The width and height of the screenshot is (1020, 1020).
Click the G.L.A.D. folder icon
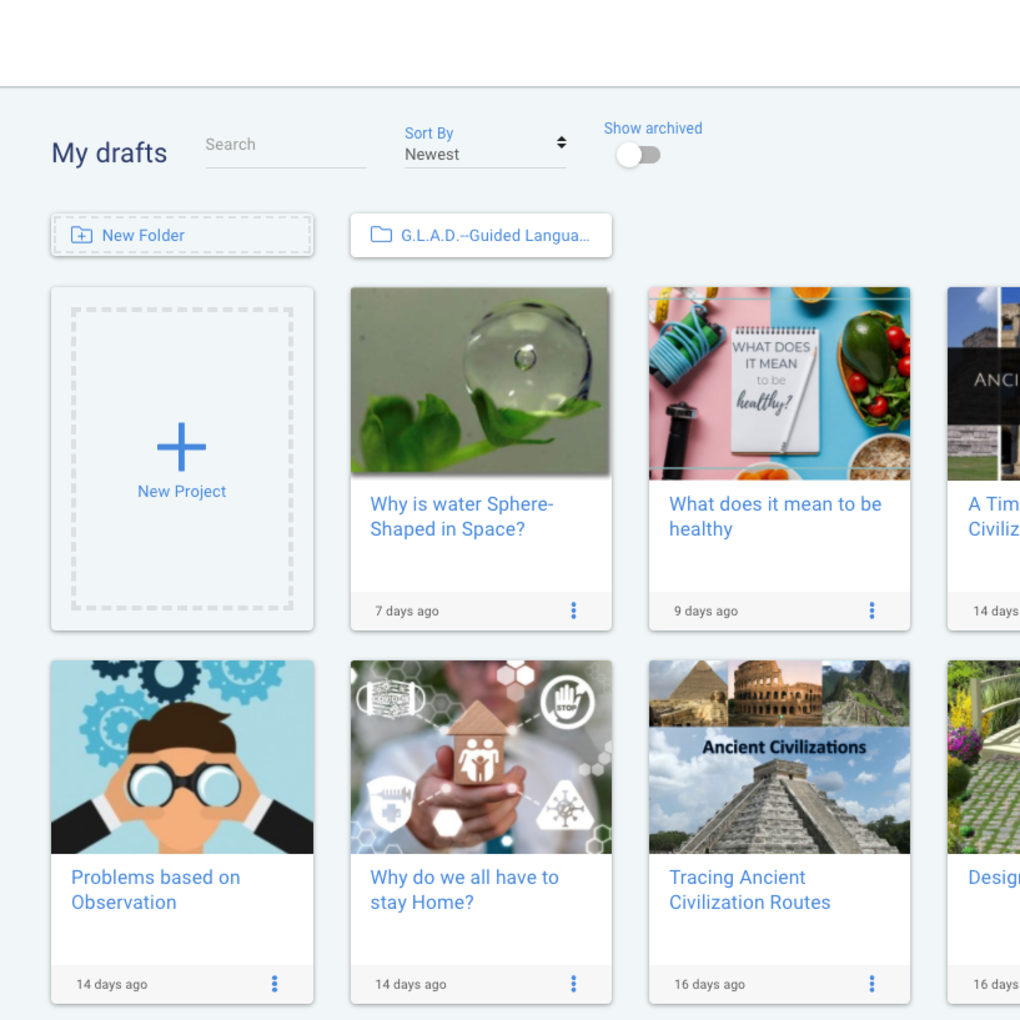point(381,235)
